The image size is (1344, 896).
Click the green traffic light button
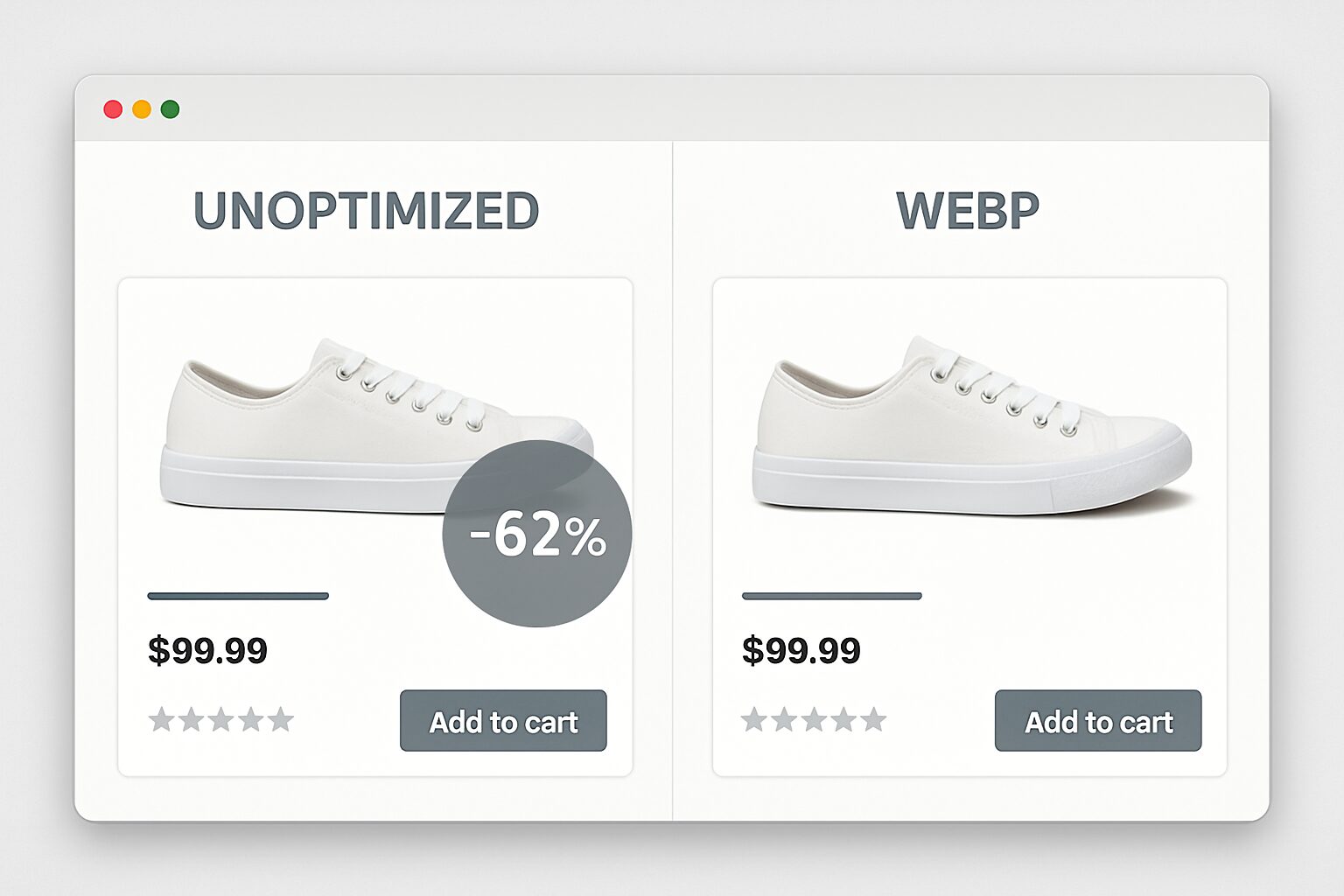(x=171, y=108)
